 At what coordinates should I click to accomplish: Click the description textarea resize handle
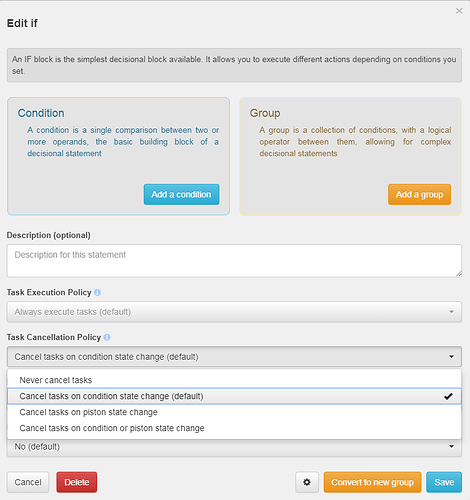[x=459, y=274]
